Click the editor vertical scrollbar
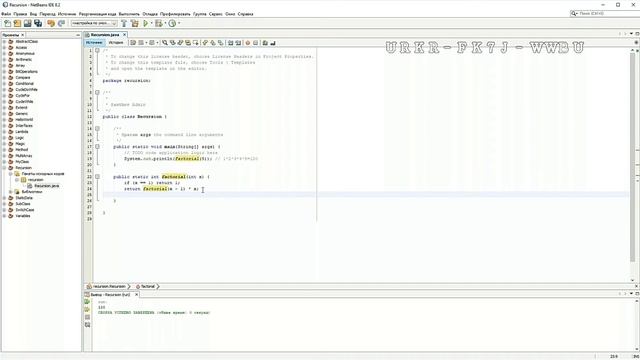The width and height of the screenshot is (640, 360). coord(633,157)
